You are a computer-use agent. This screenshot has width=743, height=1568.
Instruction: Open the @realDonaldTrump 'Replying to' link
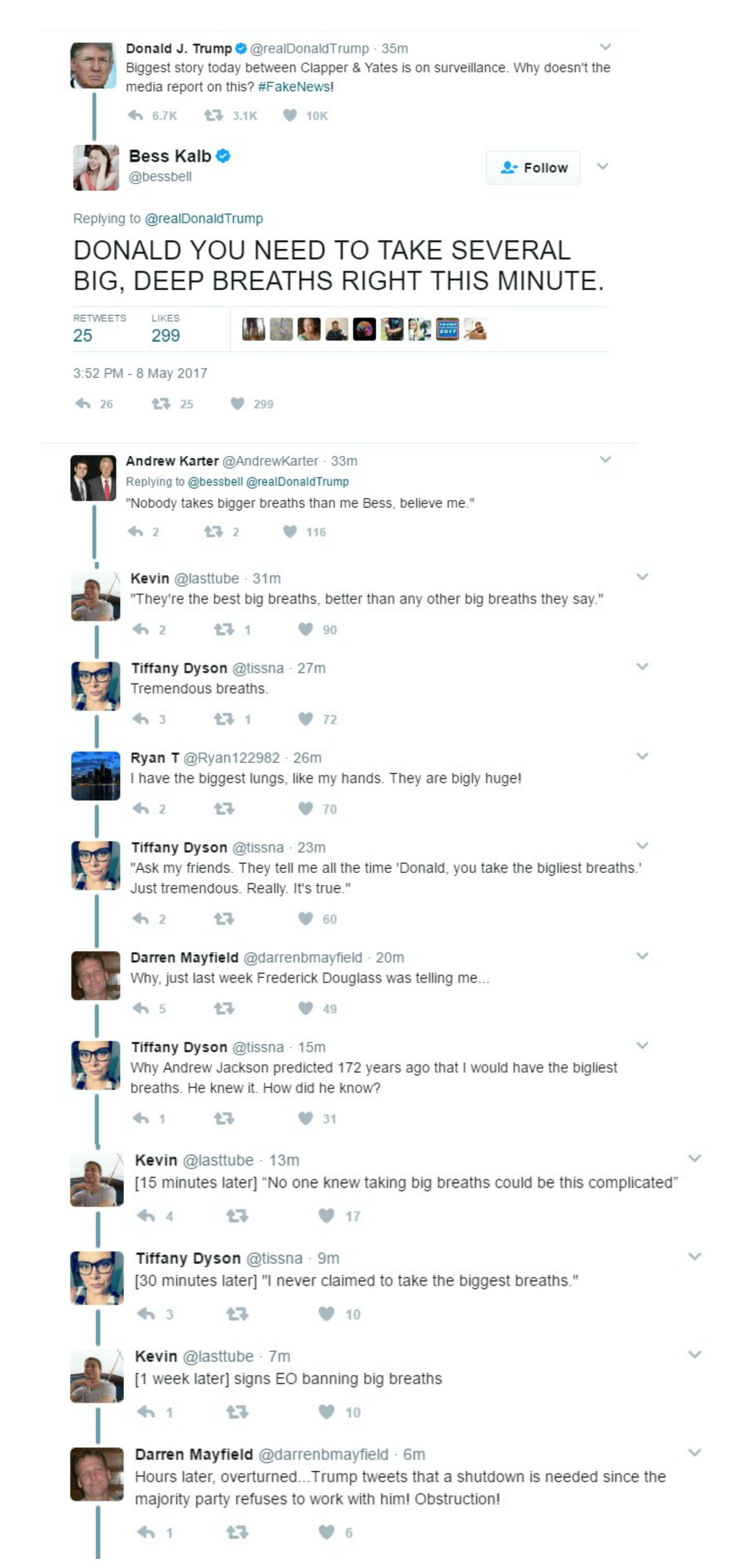click(x=204, y=218)
